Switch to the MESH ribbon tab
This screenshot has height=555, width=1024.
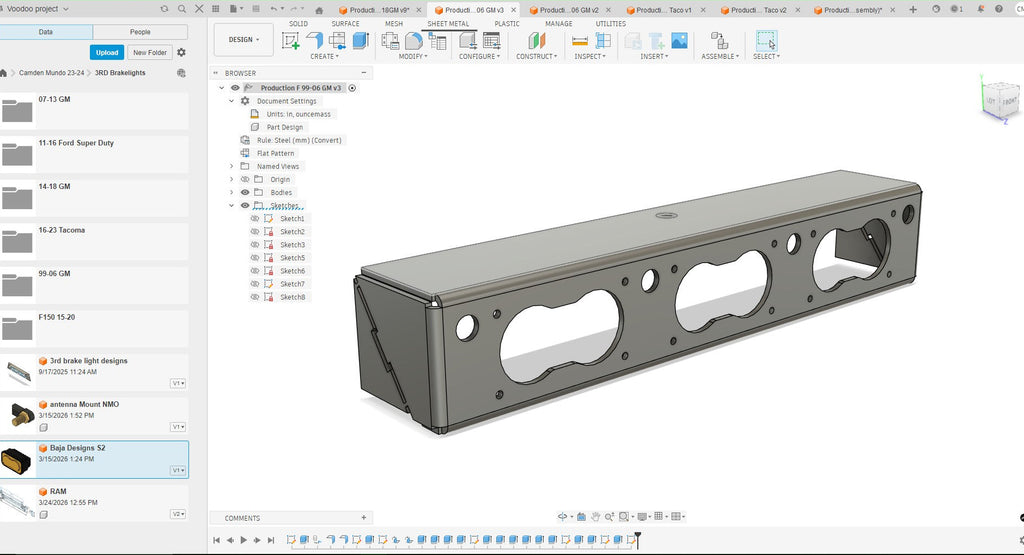click(394, 24)
